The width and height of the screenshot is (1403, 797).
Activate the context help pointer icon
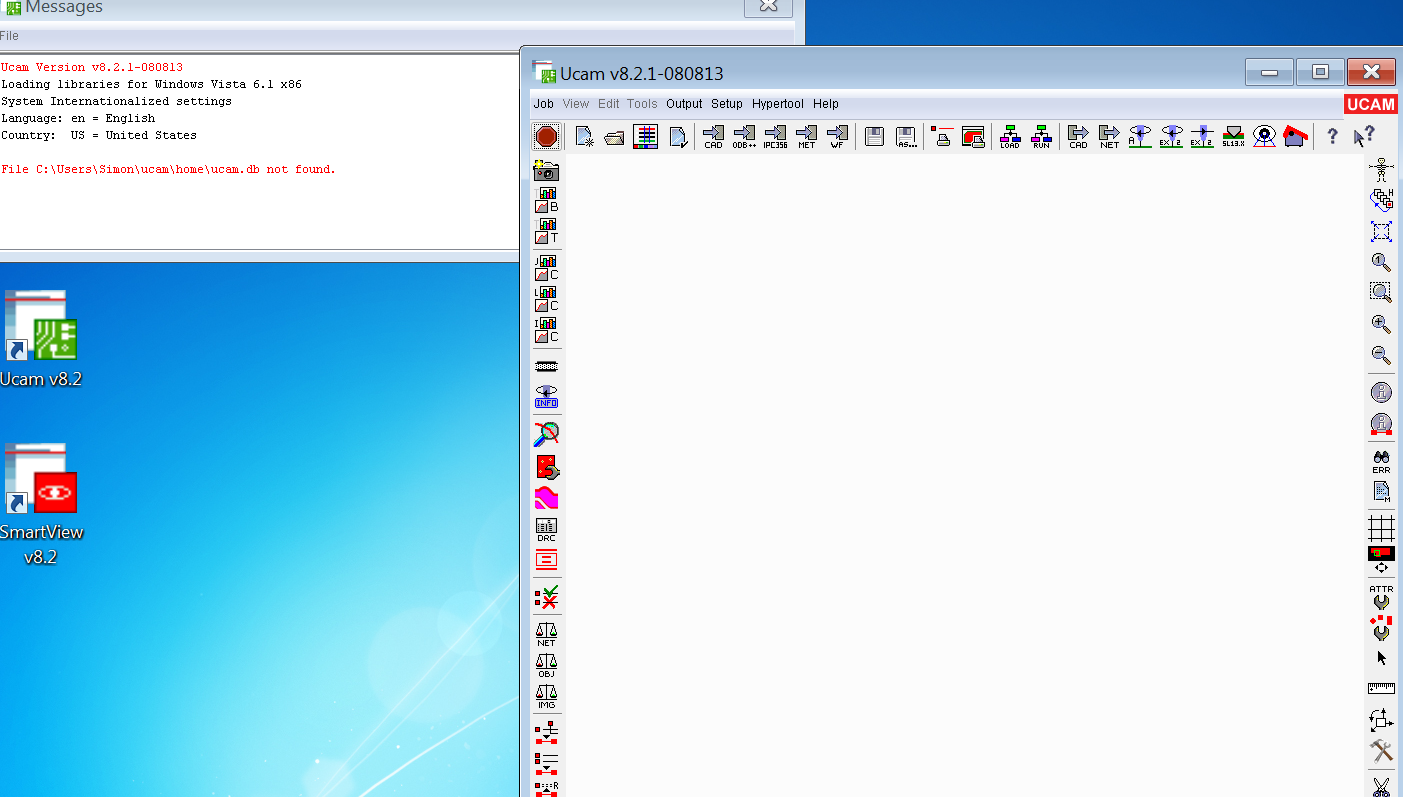[1364, 137]
